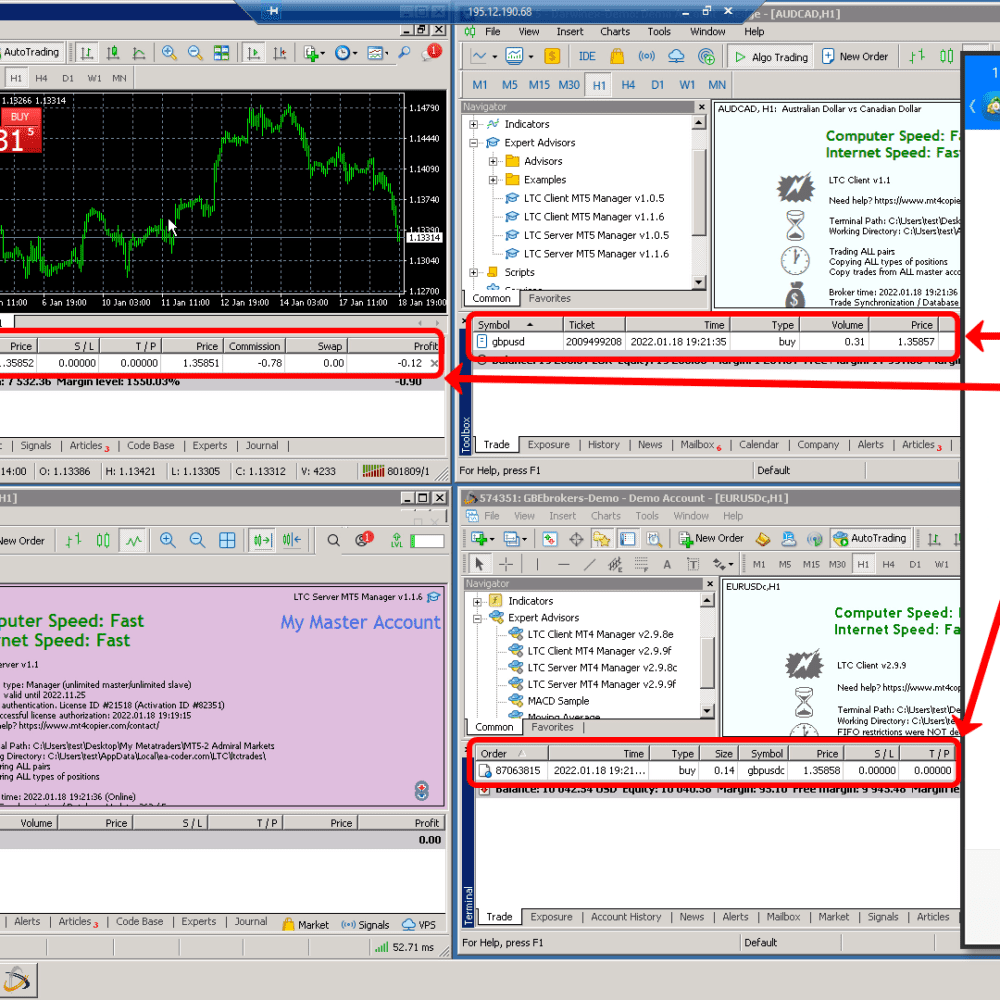1000x1000 pixels.
Task: Select line chart icon in the Master Account toolbar
Action: pyautogui.click(x=133, y=541)
